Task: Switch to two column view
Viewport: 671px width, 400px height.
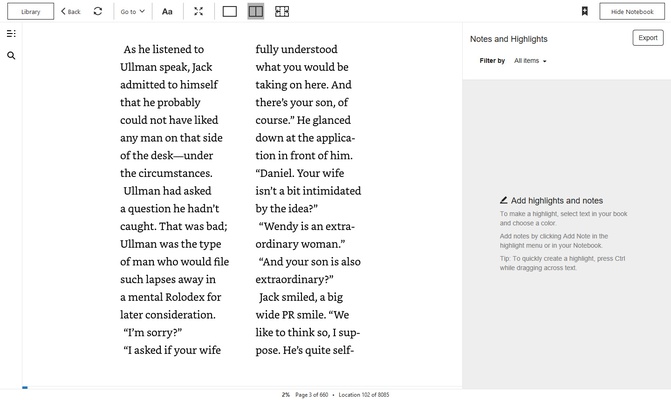Action: coord(256,12)
